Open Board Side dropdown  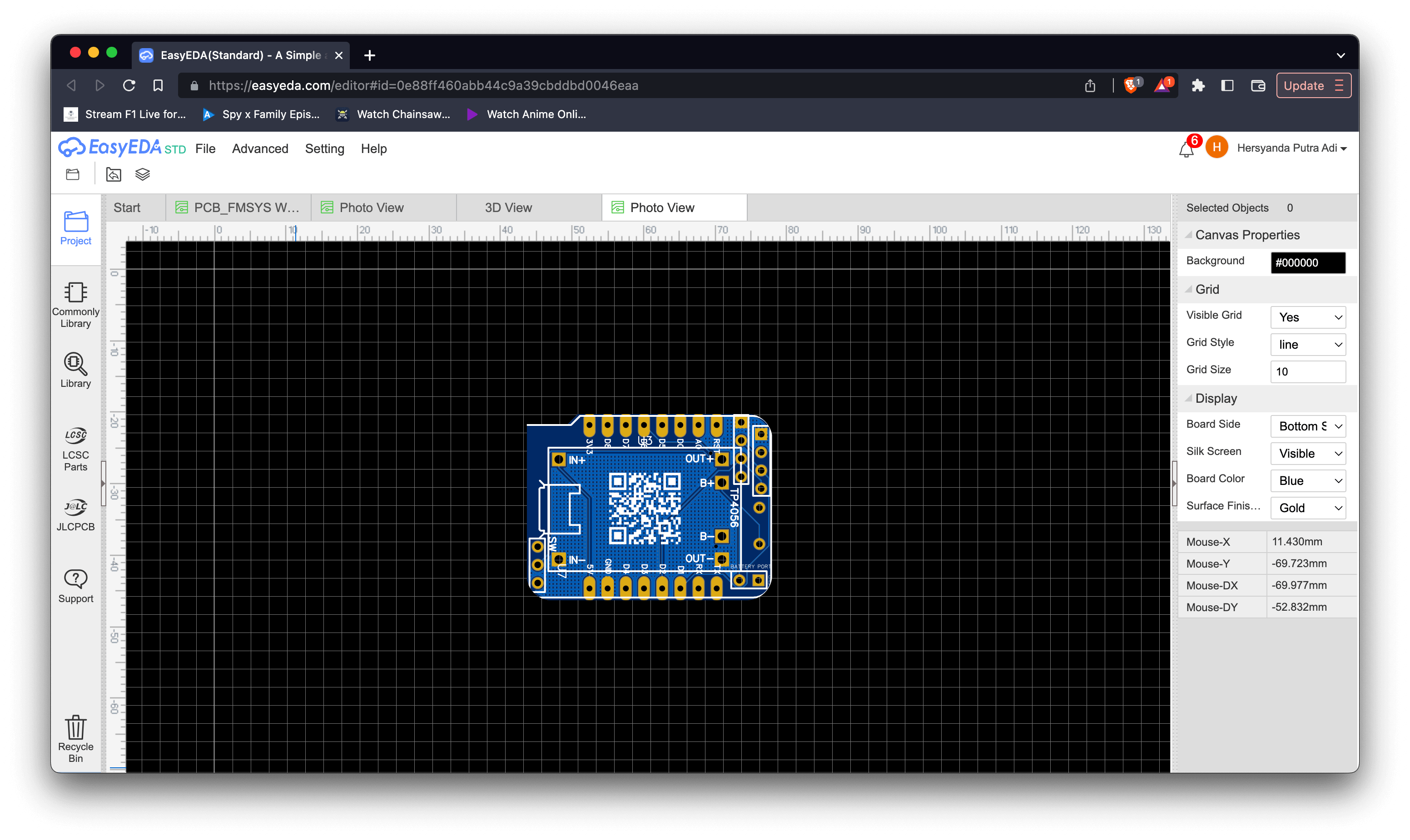point(1307,426)
